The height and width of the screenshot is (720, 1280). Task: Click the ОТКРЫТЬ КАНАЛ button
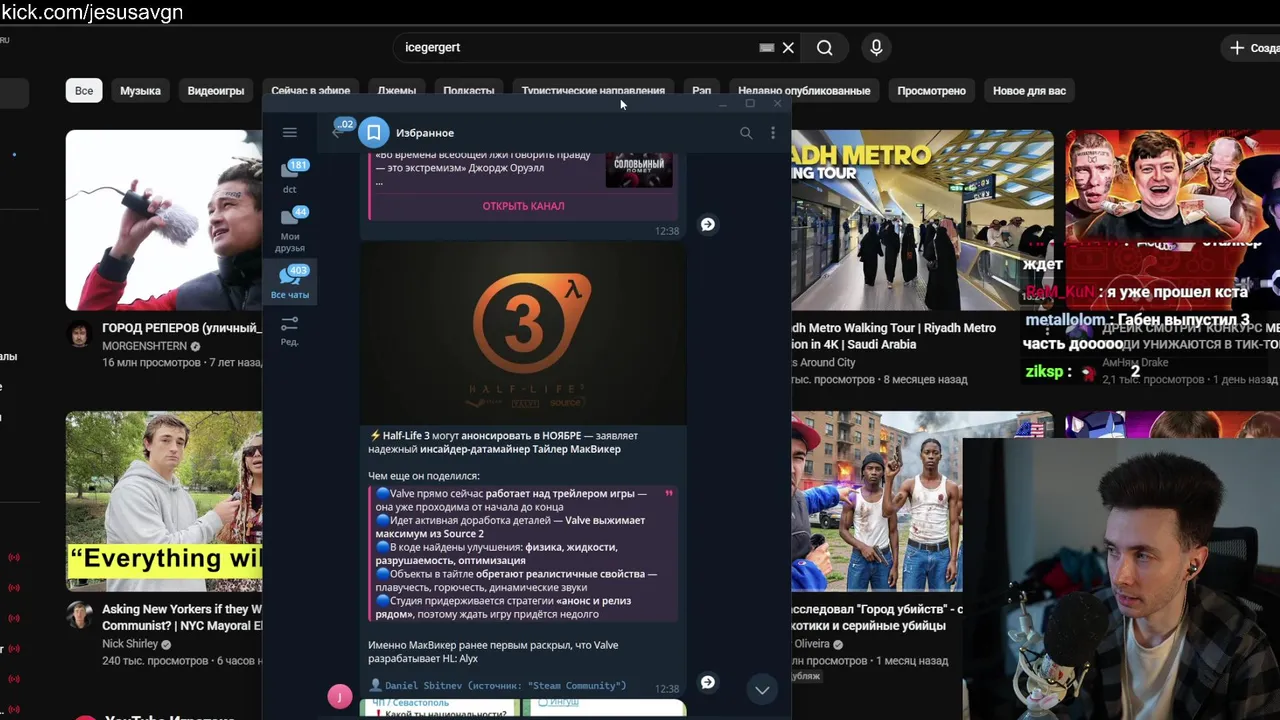tap(523, 206)
